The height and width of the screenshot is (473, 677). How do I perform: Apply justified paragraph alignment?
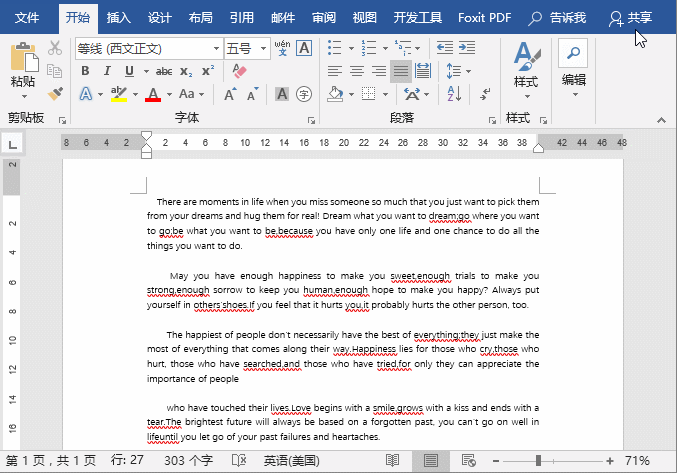click(x=401, y=71)
